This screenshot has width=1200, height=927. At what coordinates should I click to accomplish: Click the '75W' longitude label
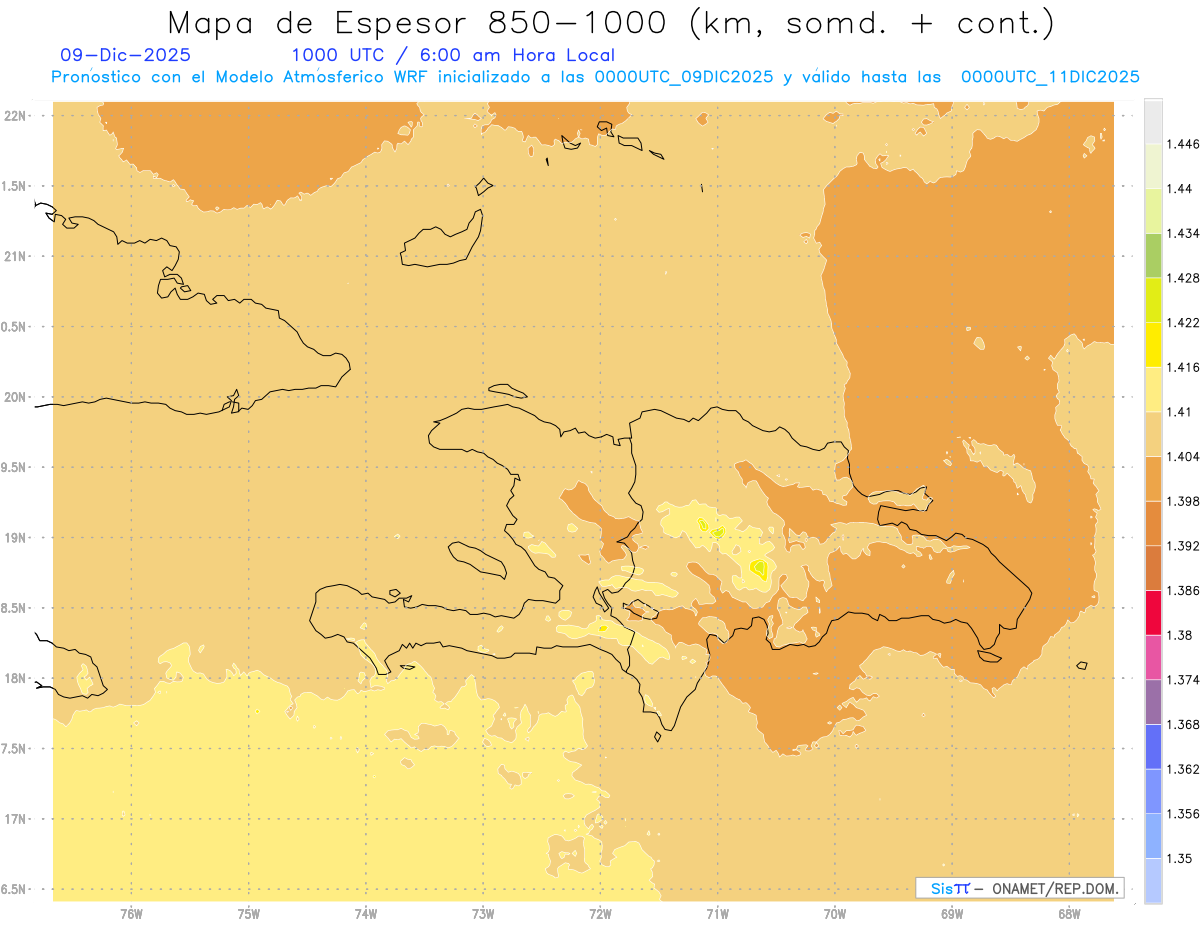pos(249,914)
